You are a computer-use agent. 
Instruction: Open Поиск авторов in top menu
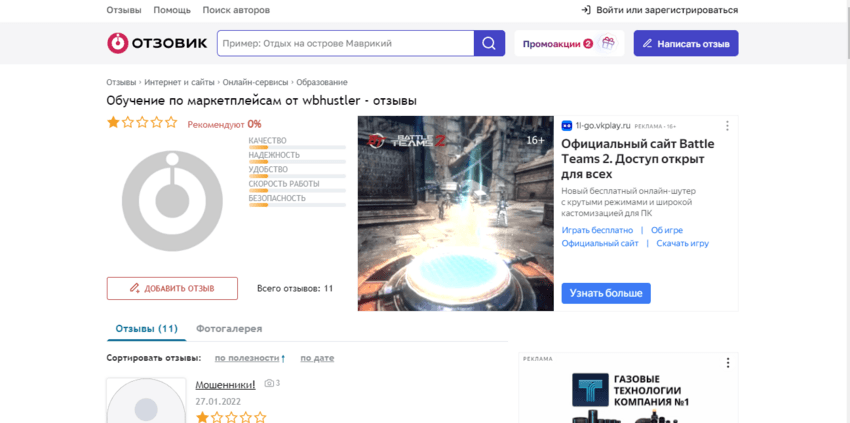pyautogui.click(x=236, y=10)
